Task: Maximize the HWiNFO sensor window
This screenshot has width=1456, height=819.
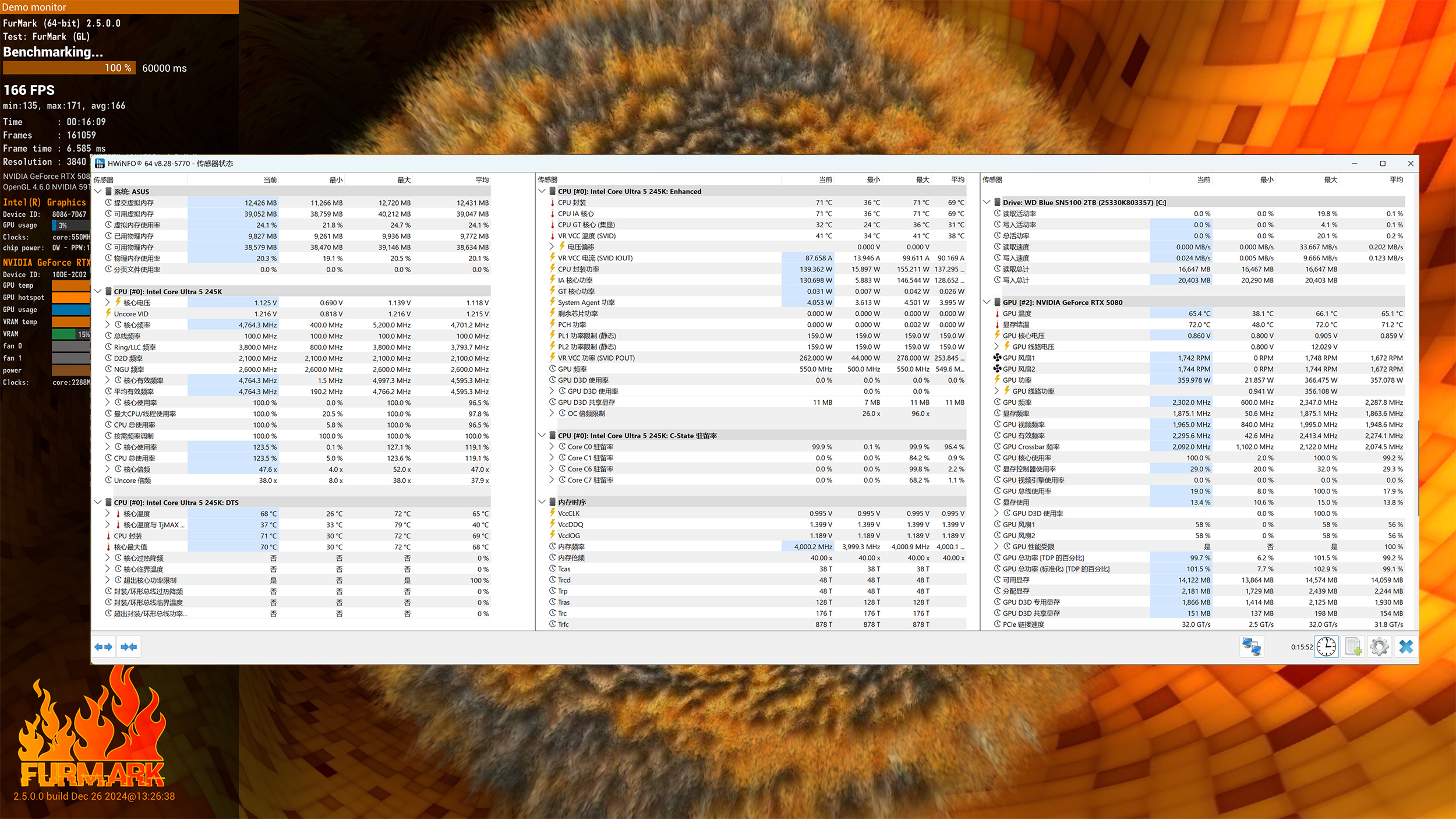Action: (x=1383, y=164)
